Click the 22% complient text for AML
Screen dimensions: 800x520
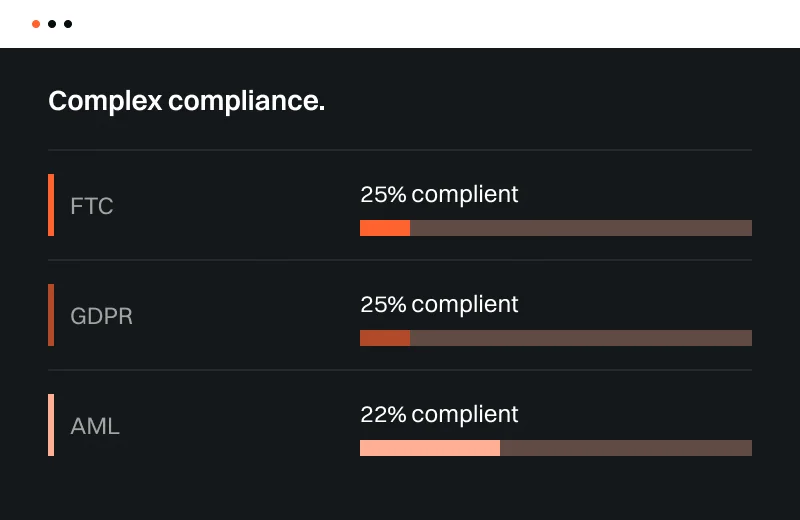(439, 414)
